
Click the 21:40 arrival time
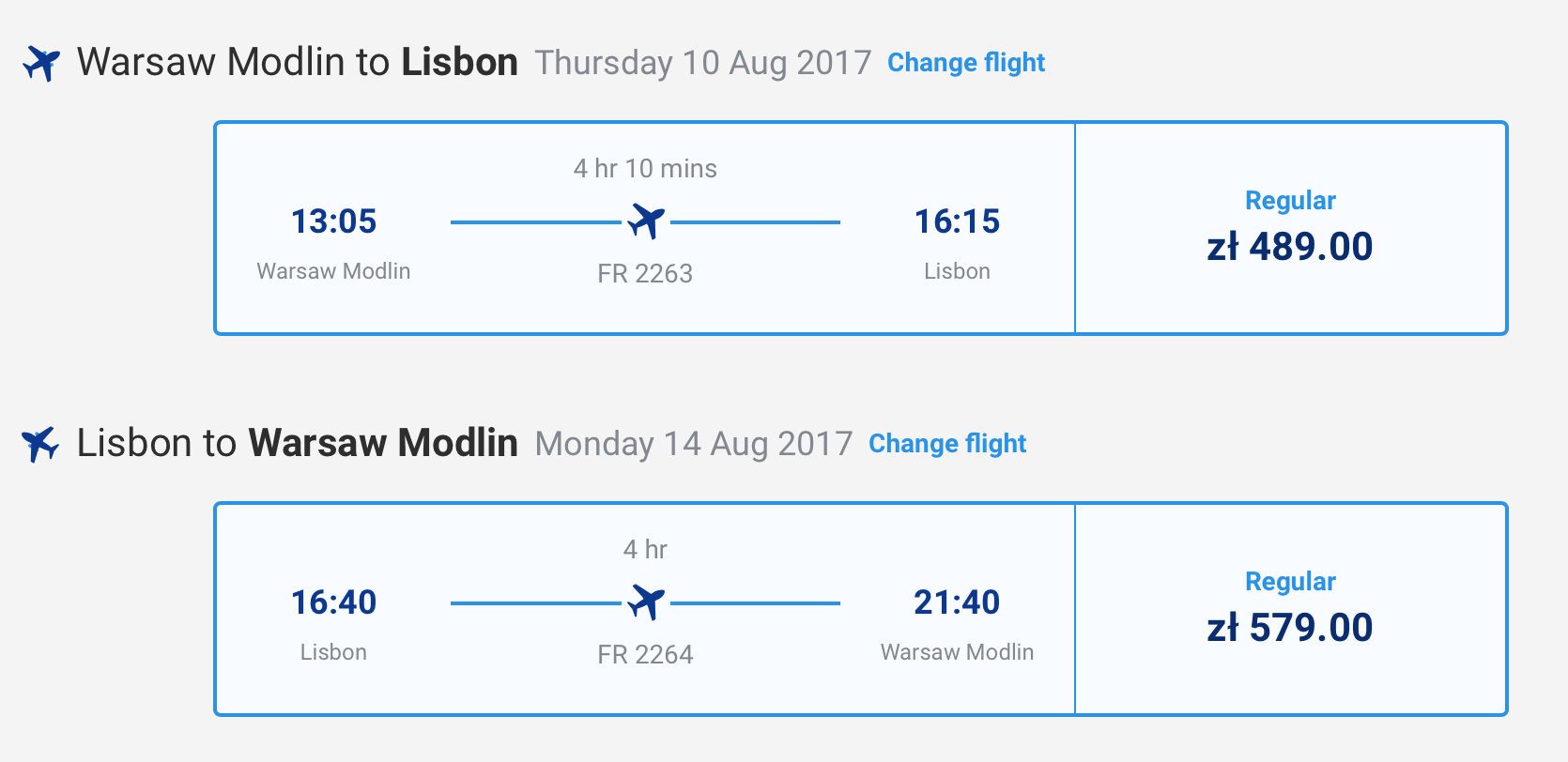(957, 602)
